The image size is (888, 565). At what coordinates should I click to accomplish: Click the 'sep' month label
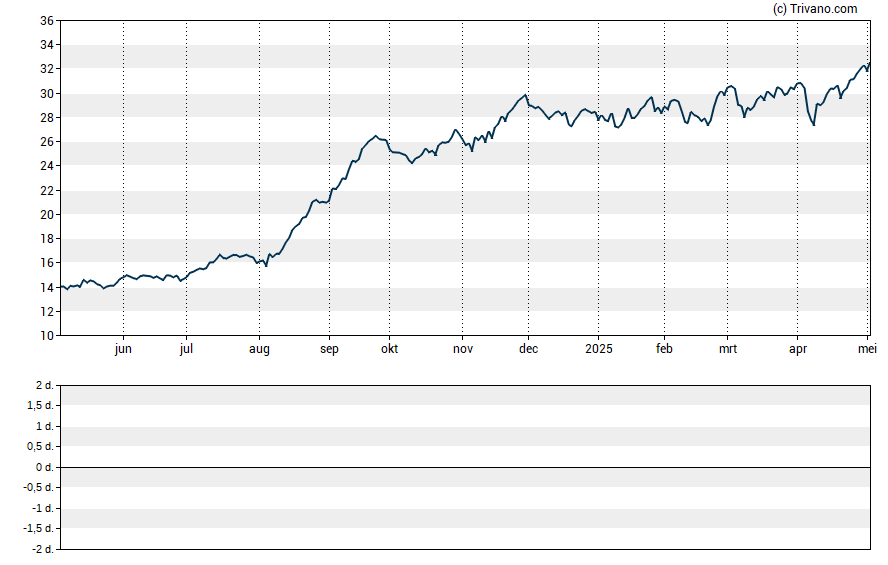click(x=329, y=349)
